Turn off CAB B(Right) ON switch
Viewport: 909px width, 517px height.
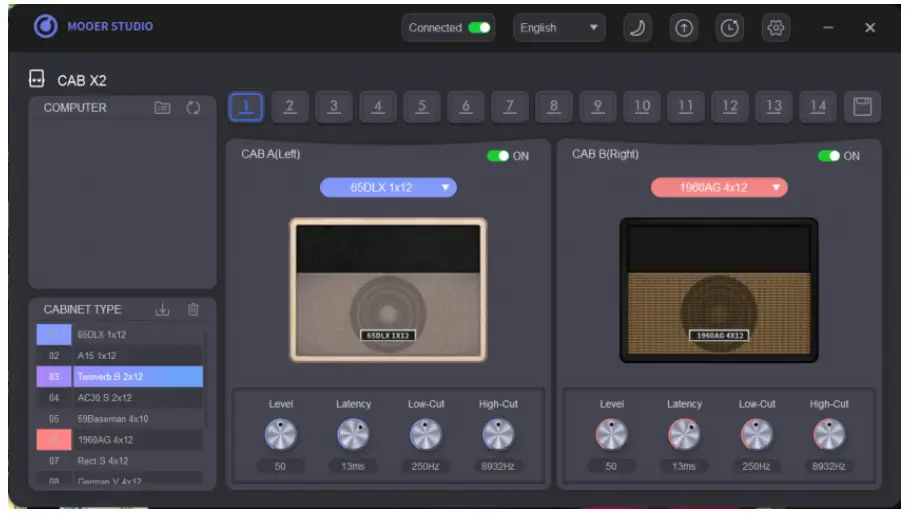tap(829, 156)
